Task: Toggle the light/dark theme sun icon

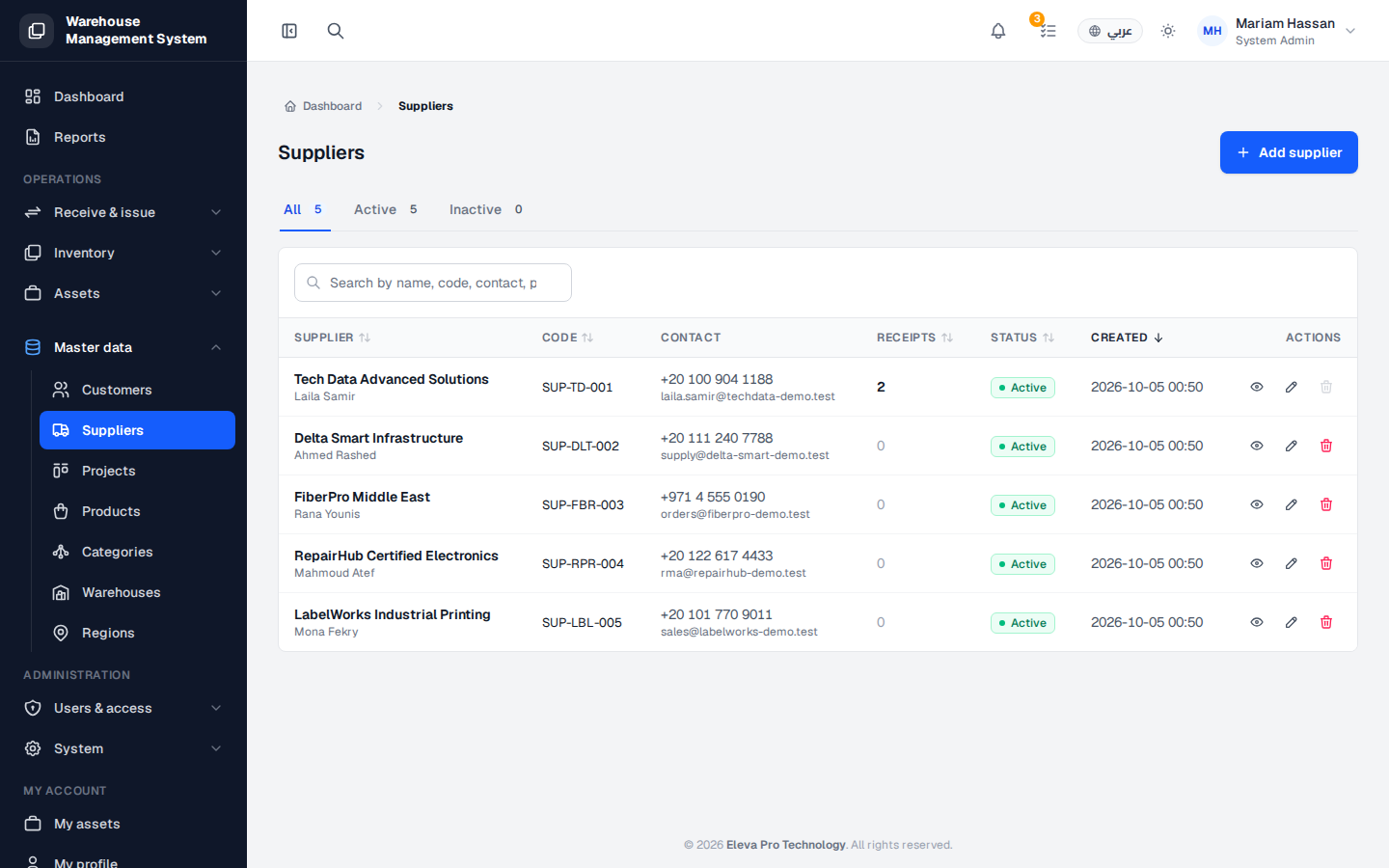Action: click(1168, 31)
